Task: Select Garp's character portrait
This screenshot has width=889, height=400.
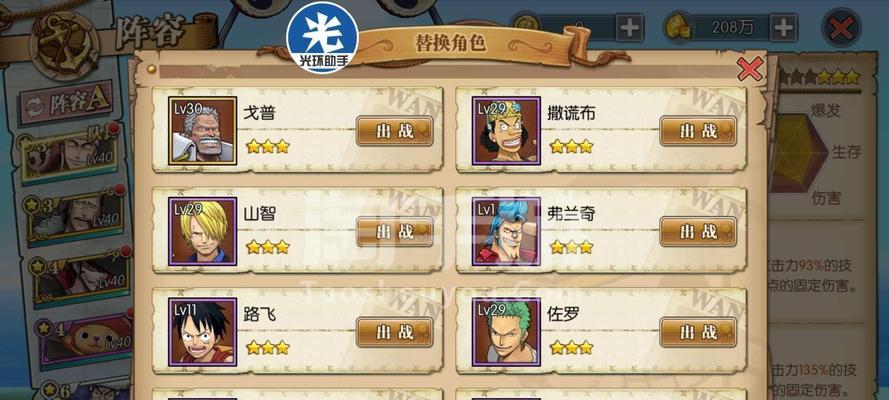Action: pos(202,131)
